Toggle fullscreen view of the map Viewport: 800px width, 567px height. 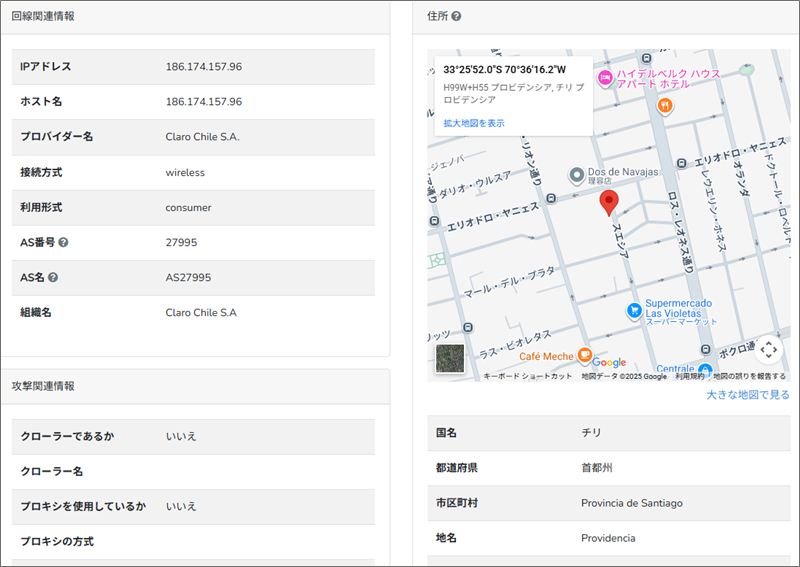coord(768,349)
